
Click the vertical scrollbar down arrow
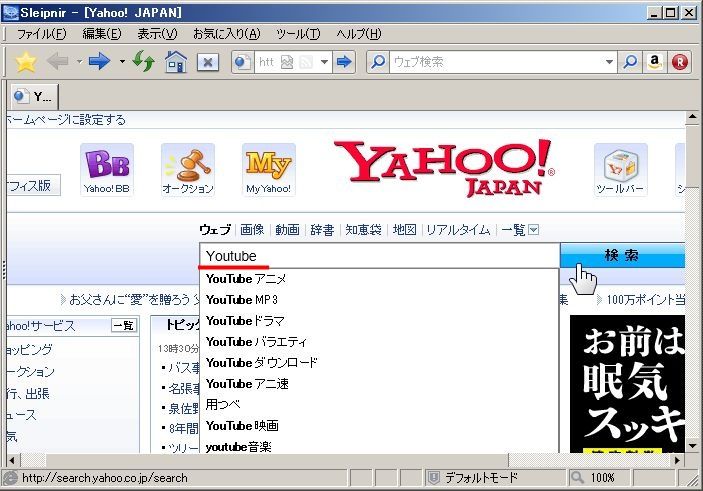click(692, 446)
